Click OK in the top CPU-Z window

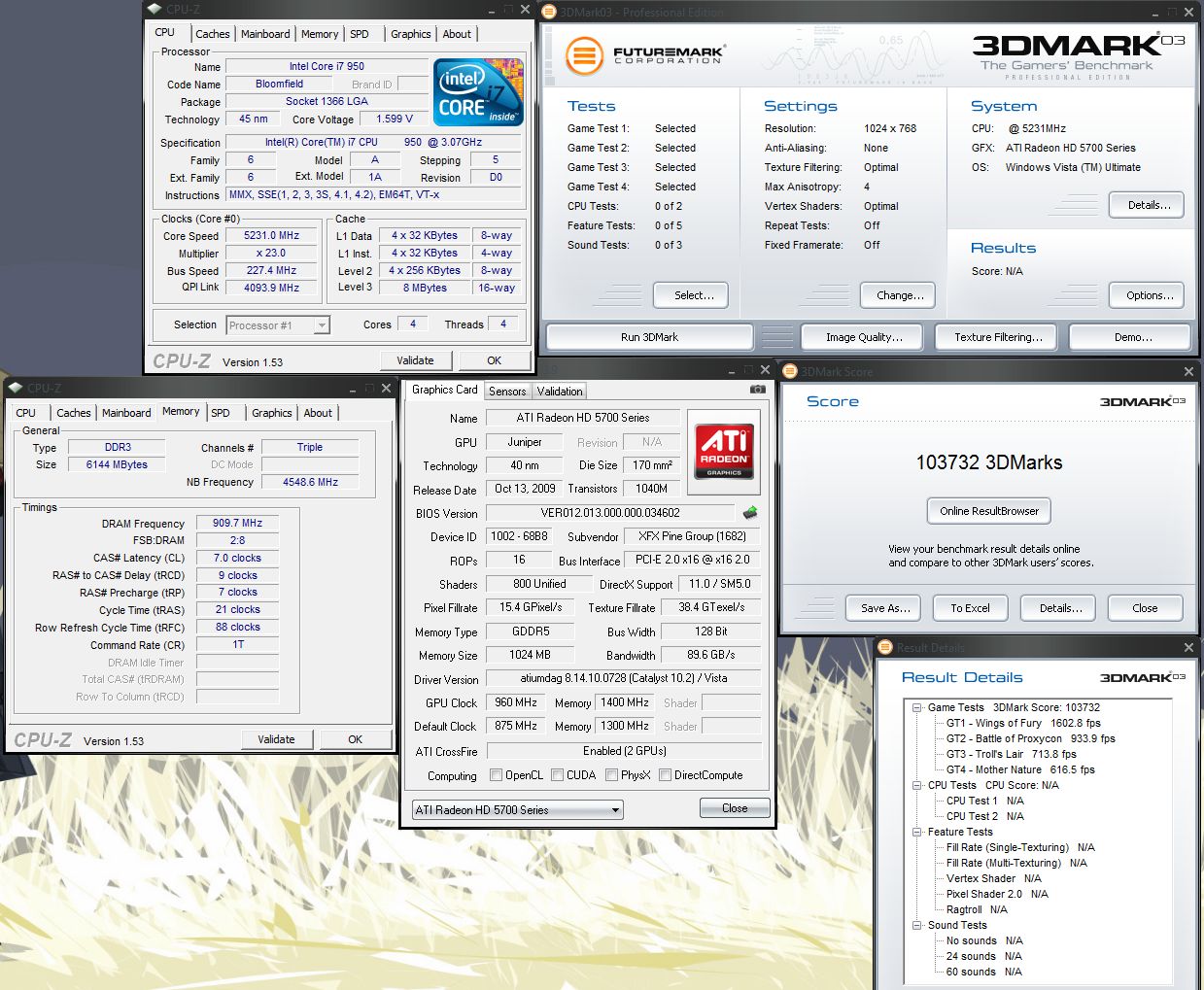point(494,360)
